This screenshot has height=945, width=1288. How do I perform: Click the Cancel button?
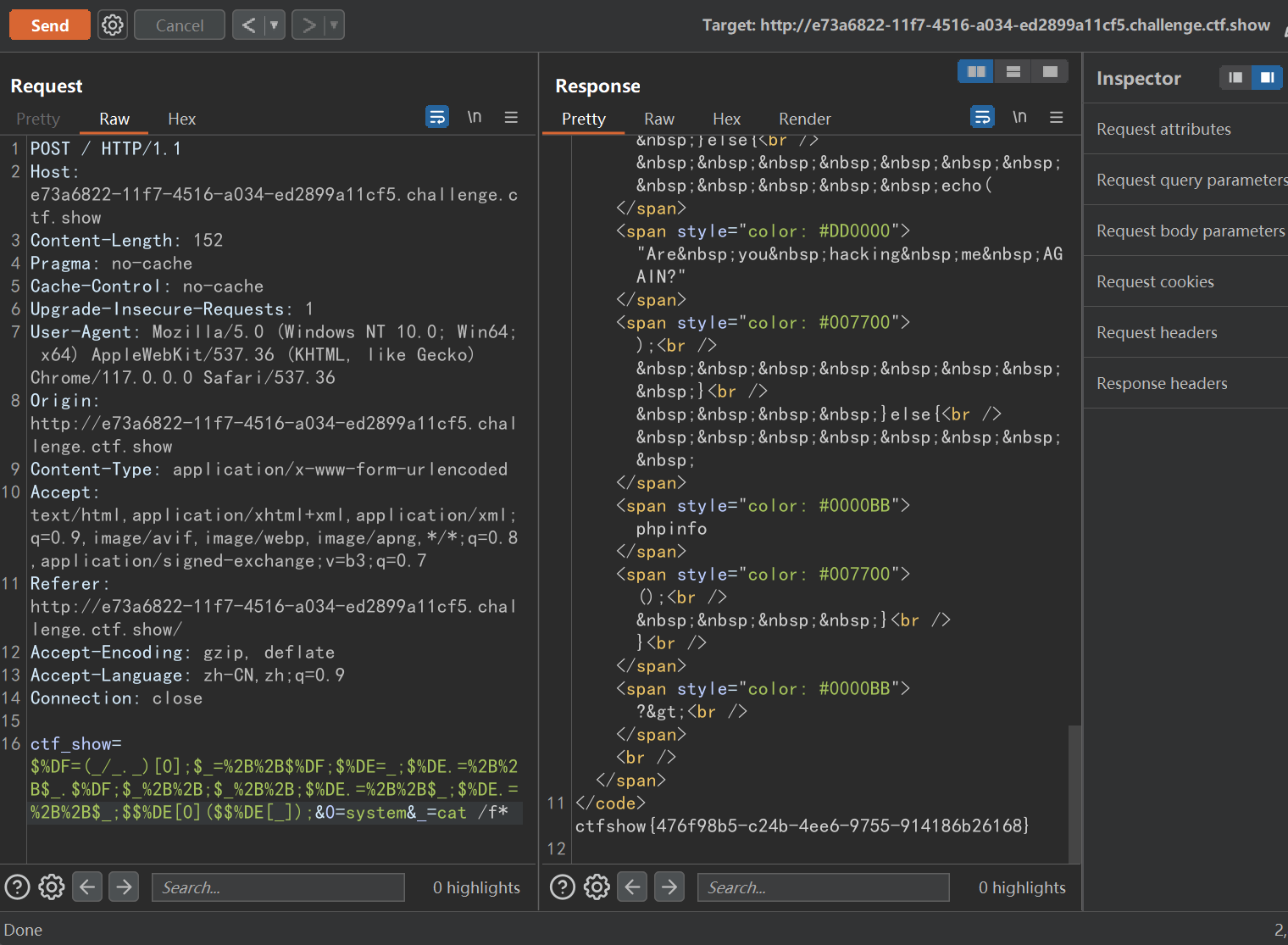180,25
